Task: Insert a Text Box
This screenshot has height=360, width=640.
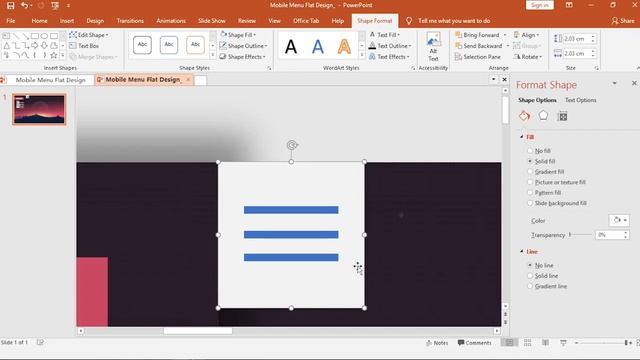Action: (x=84, y=46)
